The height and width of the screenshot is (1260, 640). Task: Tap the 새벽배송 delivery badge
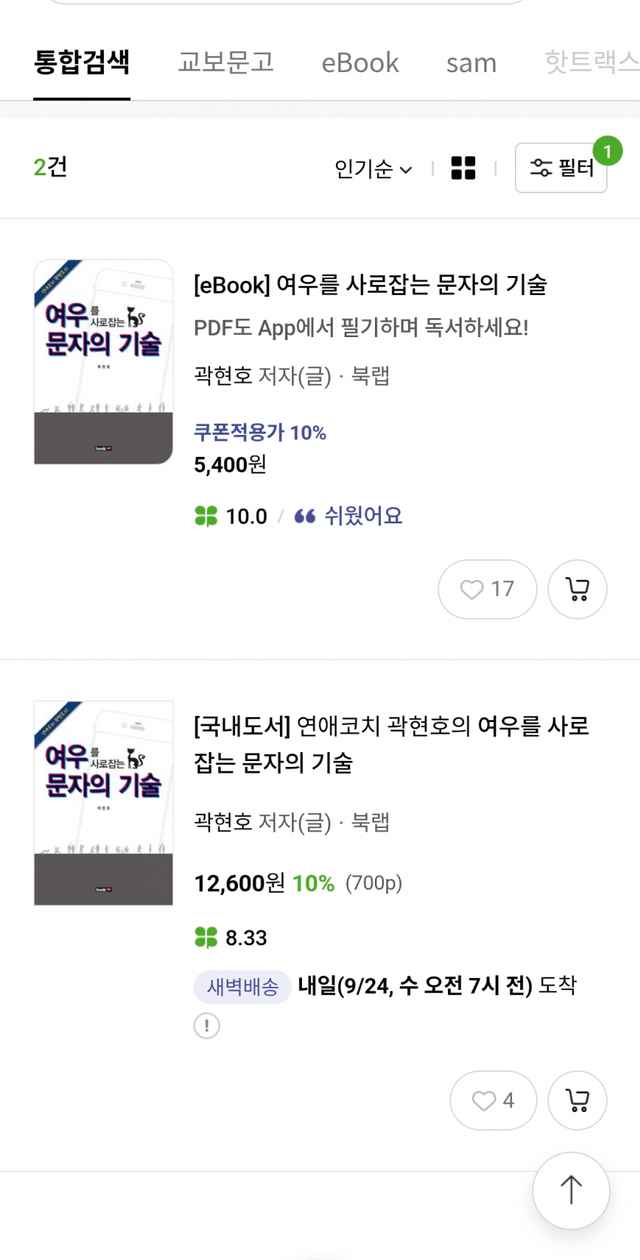242,987
